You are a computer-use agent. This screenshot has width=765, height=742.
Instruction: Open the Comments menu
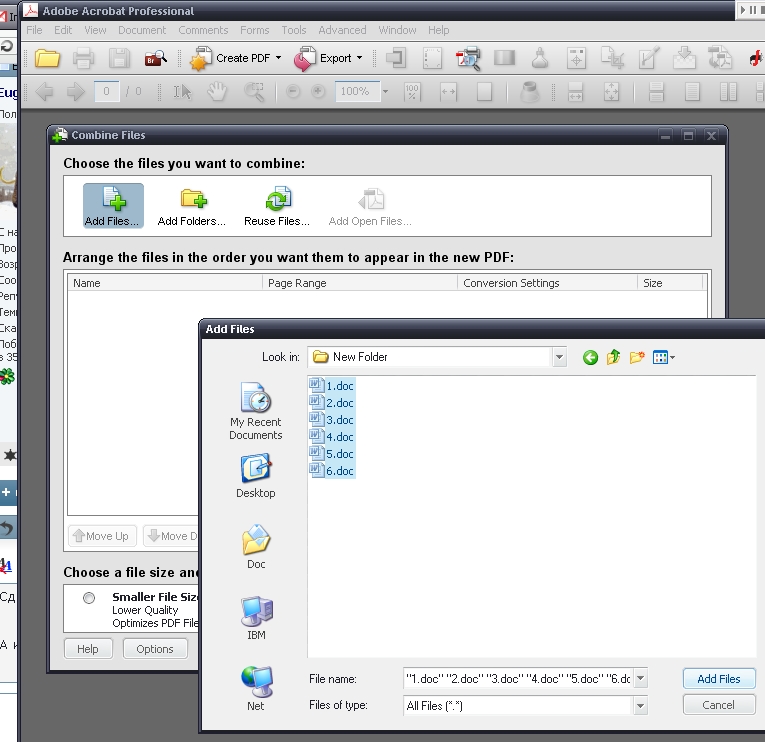[203, 30]
